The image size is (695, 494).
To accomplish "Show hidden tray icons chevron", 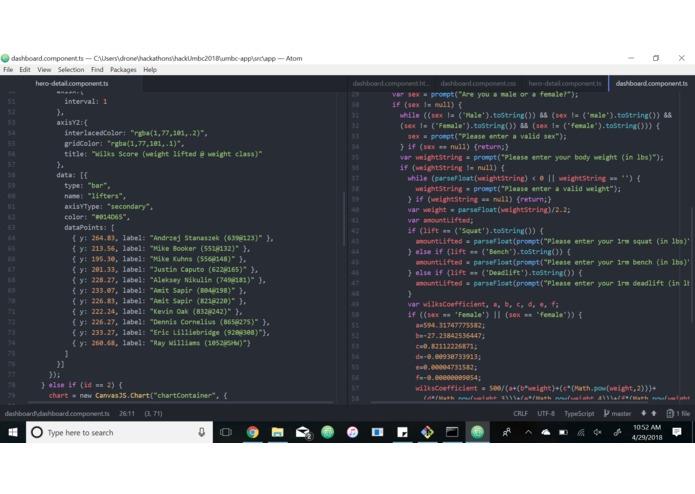I will (528, 432).
